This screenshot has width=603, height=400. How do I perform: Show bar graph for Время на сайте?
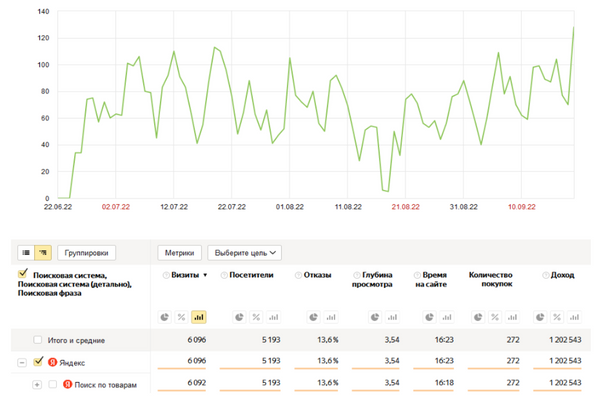point(446,317)
